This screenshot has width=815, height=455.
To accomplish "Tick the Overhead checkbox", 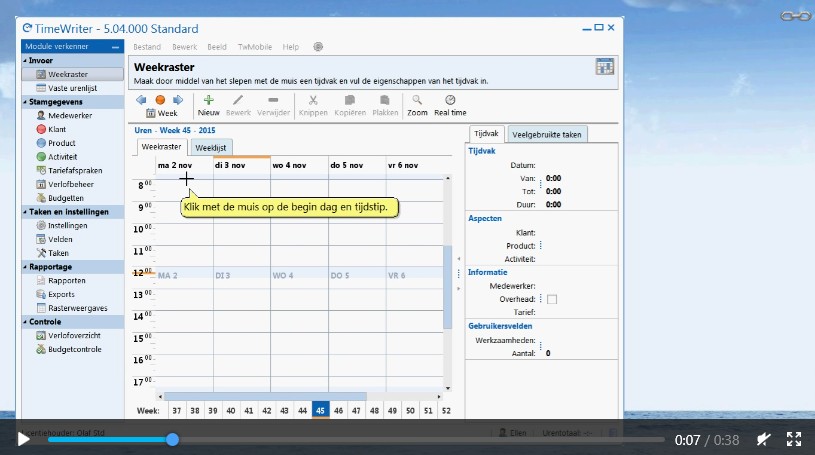I will [x=552, y=298].
